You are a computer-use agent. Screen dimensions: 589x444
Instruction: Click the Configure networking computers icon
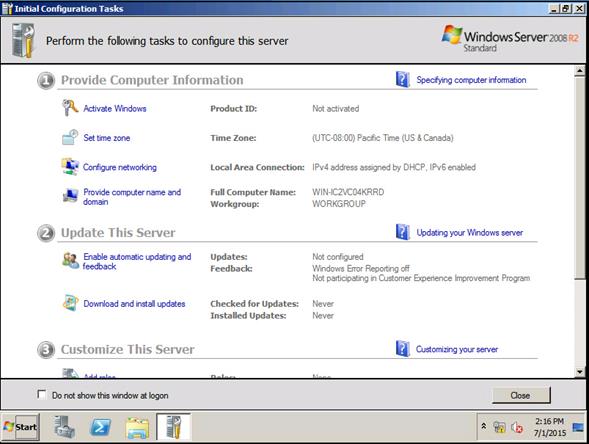coord(70,167)
